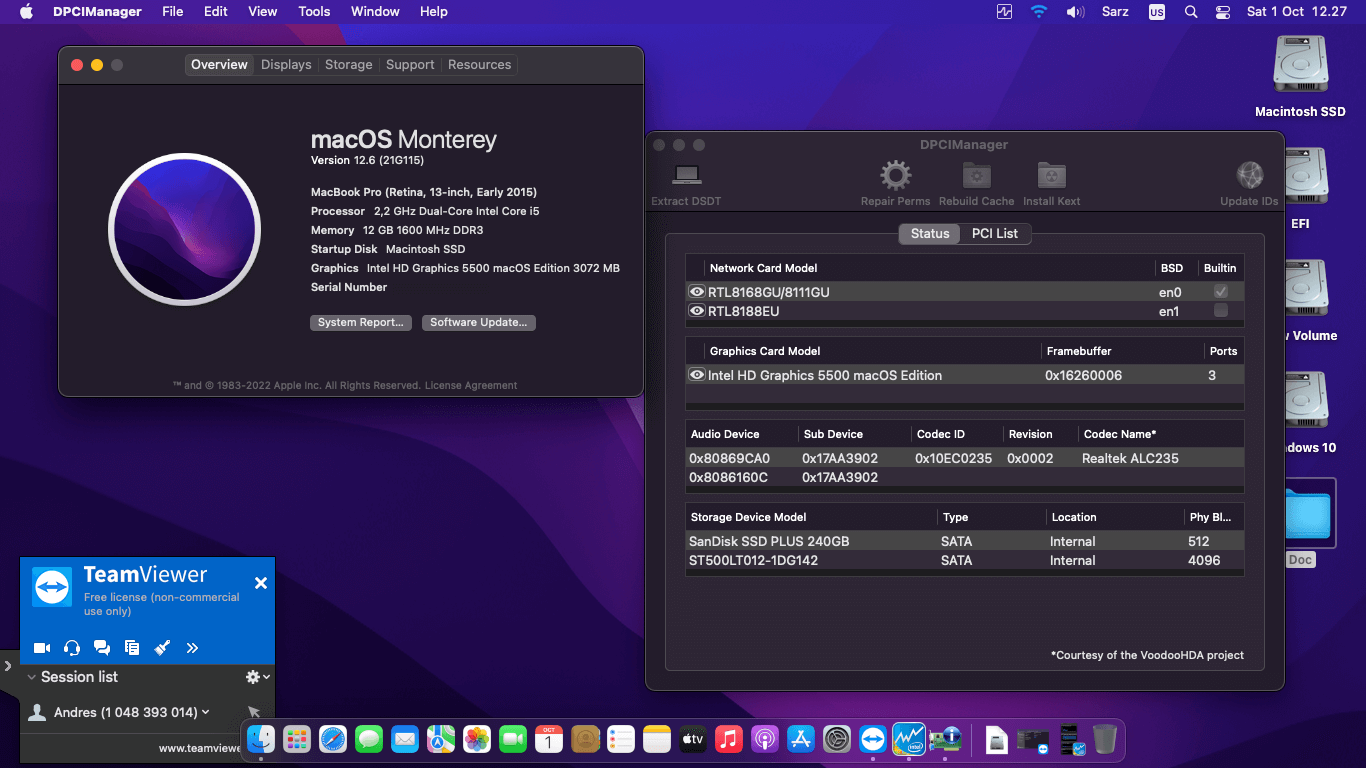The height and width of the screenshot is (768, 1366).
Task: Open the Edit menu
Action: coord(216,11)
